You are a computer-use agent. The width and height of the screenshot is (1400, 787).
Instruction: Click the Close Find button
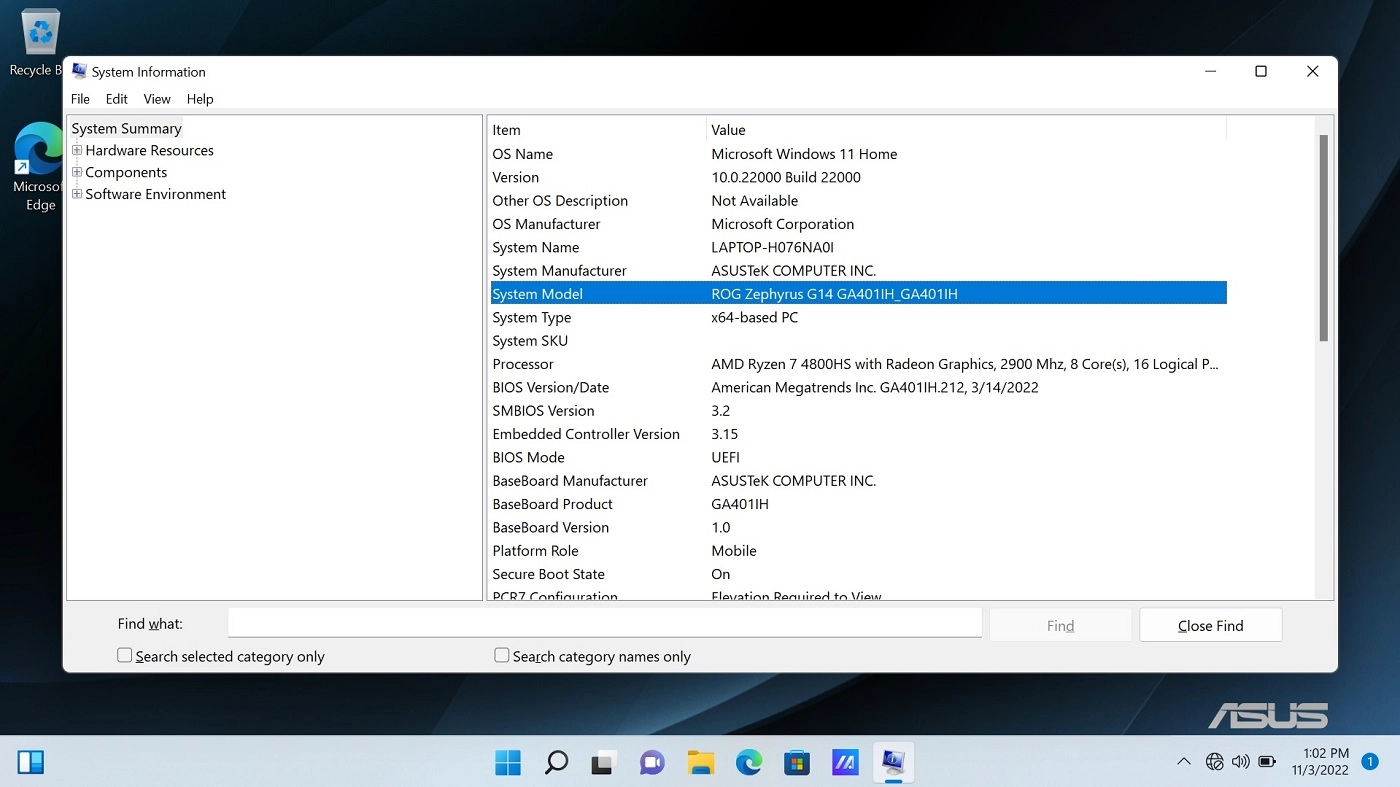[1211, 625]
